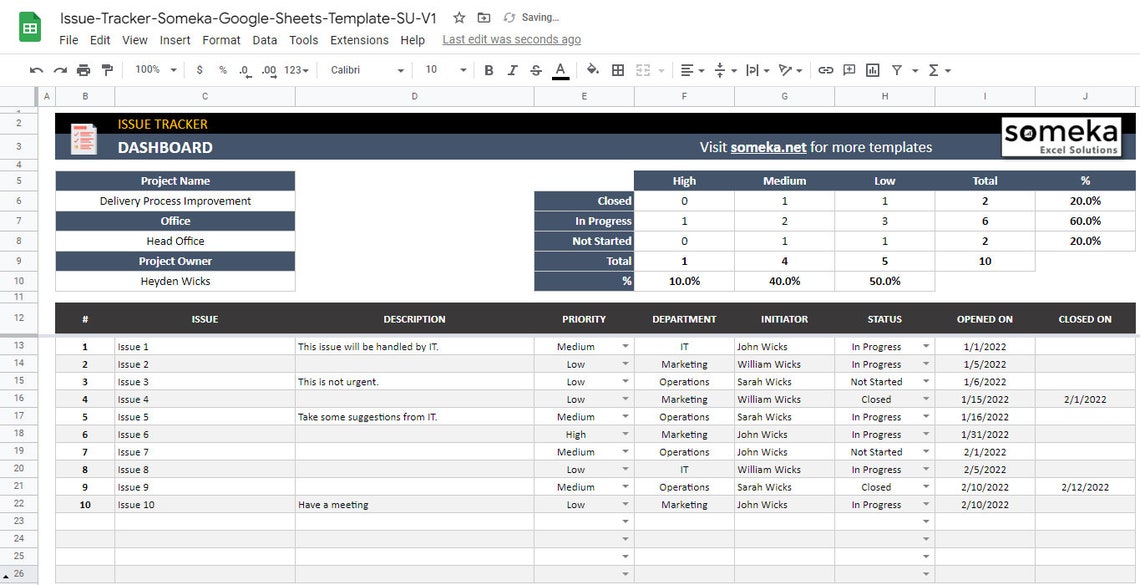This screenshot has height=585, width=1140.
Task: Apply strikethrough formatting
Action: tap(538, 70)
